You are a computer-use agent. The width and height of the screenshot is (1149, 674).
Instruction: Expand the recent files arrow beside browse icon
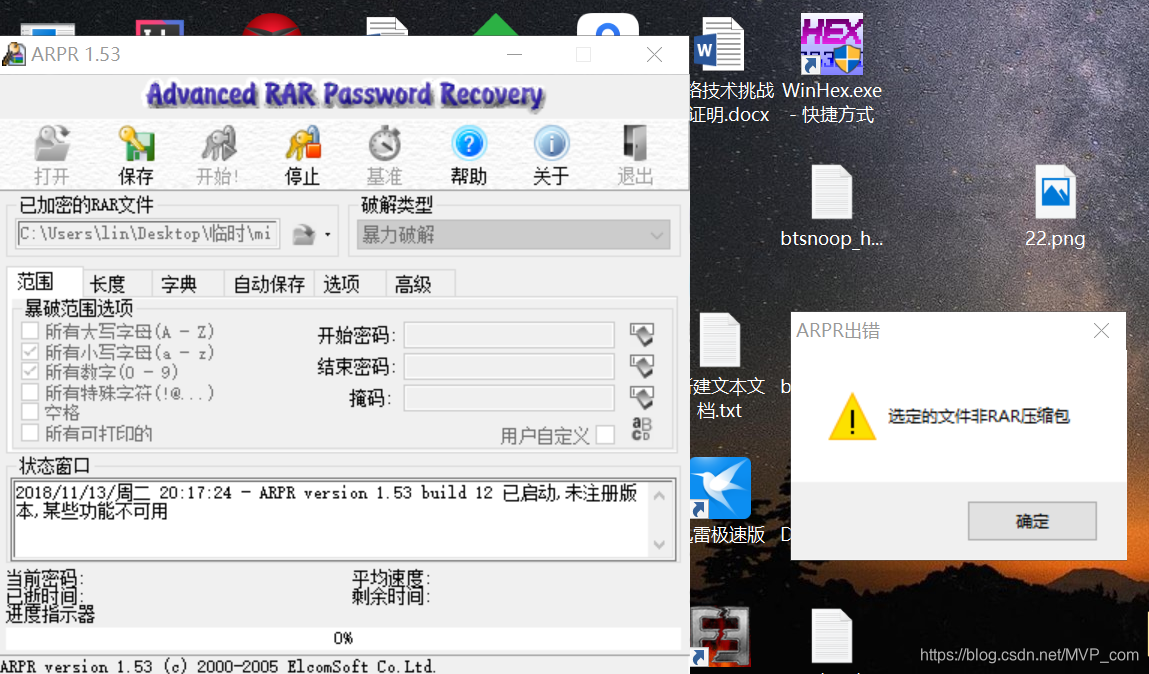(x=328, y=234)
